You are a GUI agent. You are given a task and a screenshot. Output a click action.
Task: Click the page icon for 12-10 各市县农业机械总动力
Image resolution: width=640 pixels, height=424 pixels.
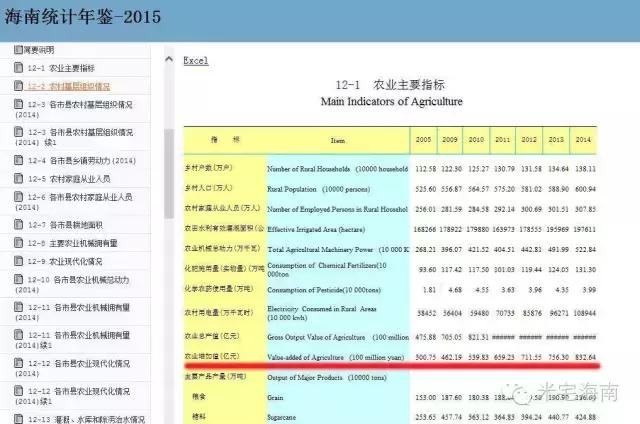coord(18,279)
